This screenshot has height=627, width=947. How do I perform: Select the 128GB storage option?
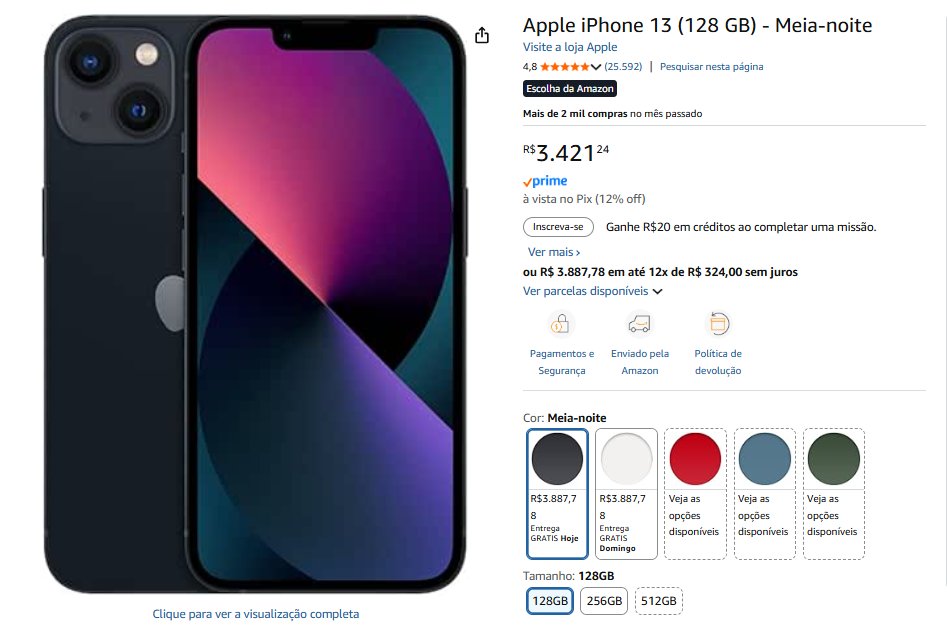pos(550,601)
